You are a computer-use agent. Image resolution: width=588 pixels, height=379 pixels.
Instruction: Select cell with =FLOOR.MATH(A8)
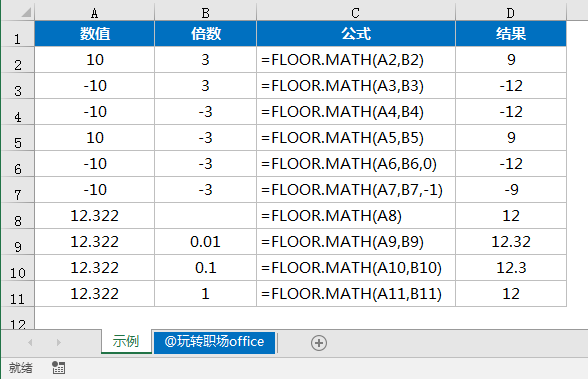point(356,216)
